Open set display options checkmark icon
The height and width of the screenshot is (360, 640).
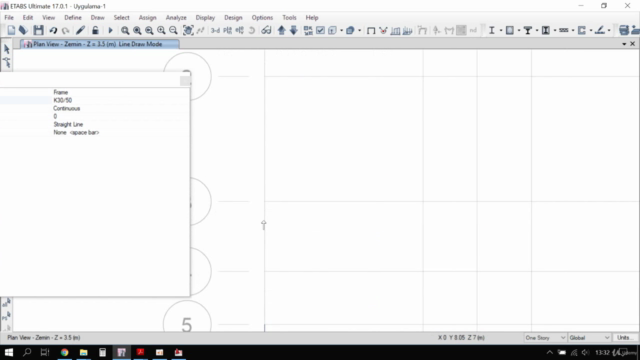(x=320, y=30)
